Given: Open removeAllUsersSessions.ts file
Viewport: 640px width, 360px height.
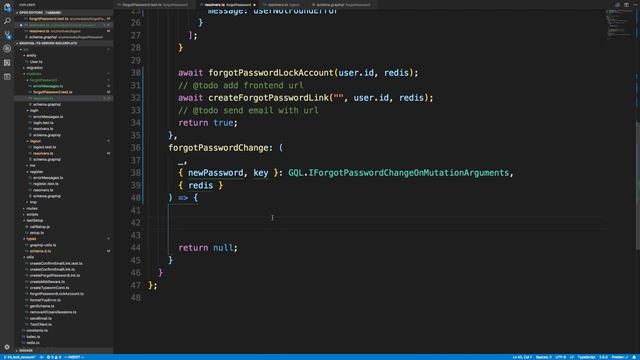Looking at the screenshot, I should (53, 312).
